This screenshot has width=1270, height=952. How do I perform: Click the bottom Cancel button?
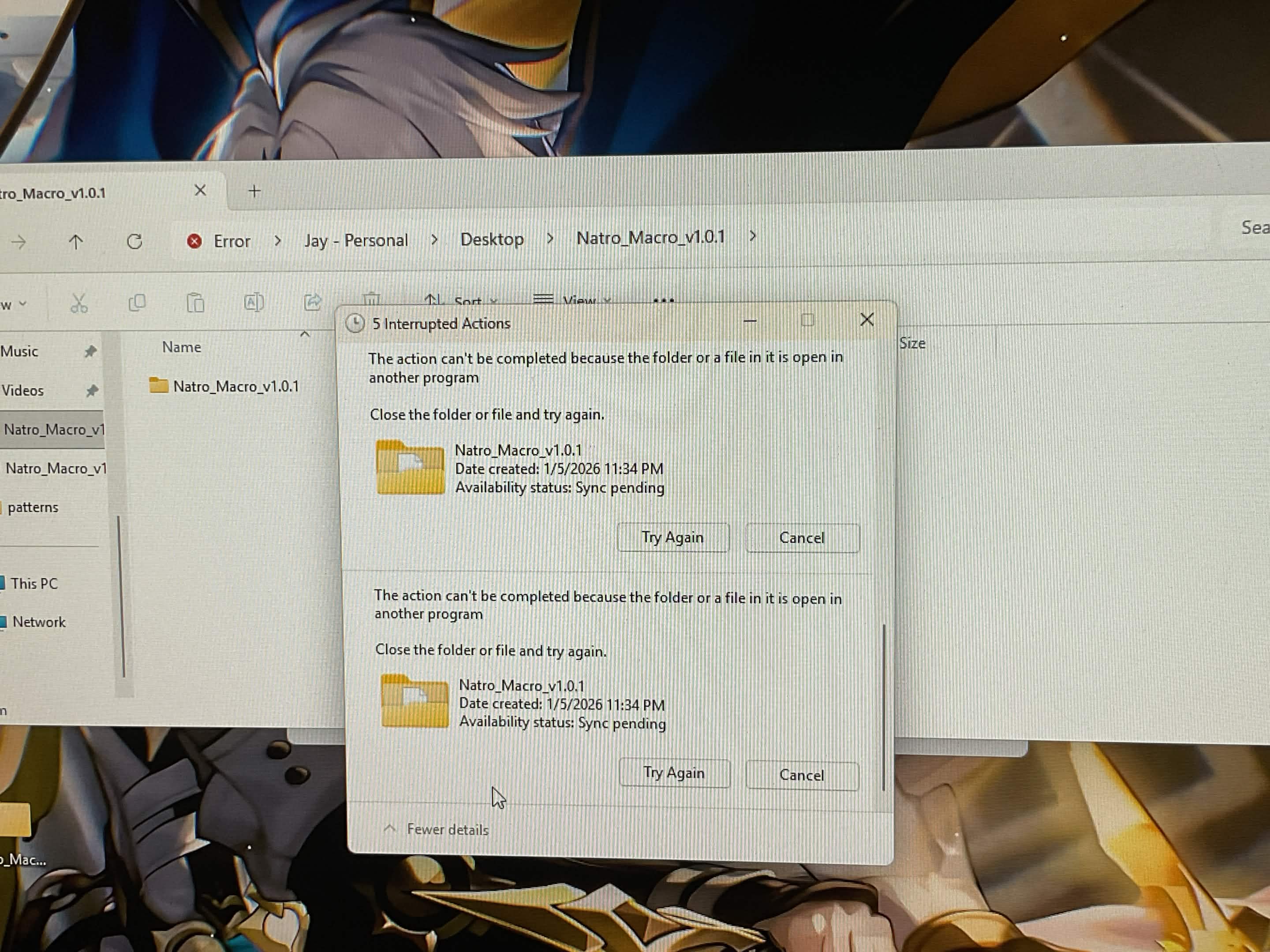pyautogui.click(x=802, y=775)
